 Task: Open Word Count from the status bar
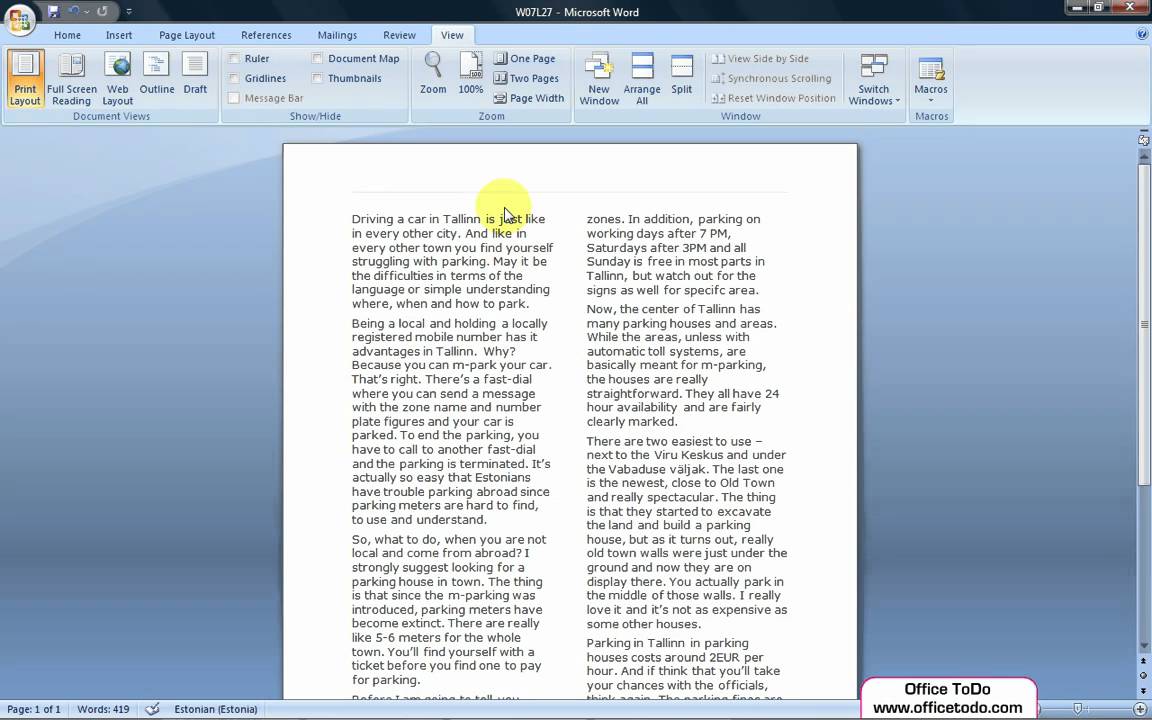pos(103,709)
